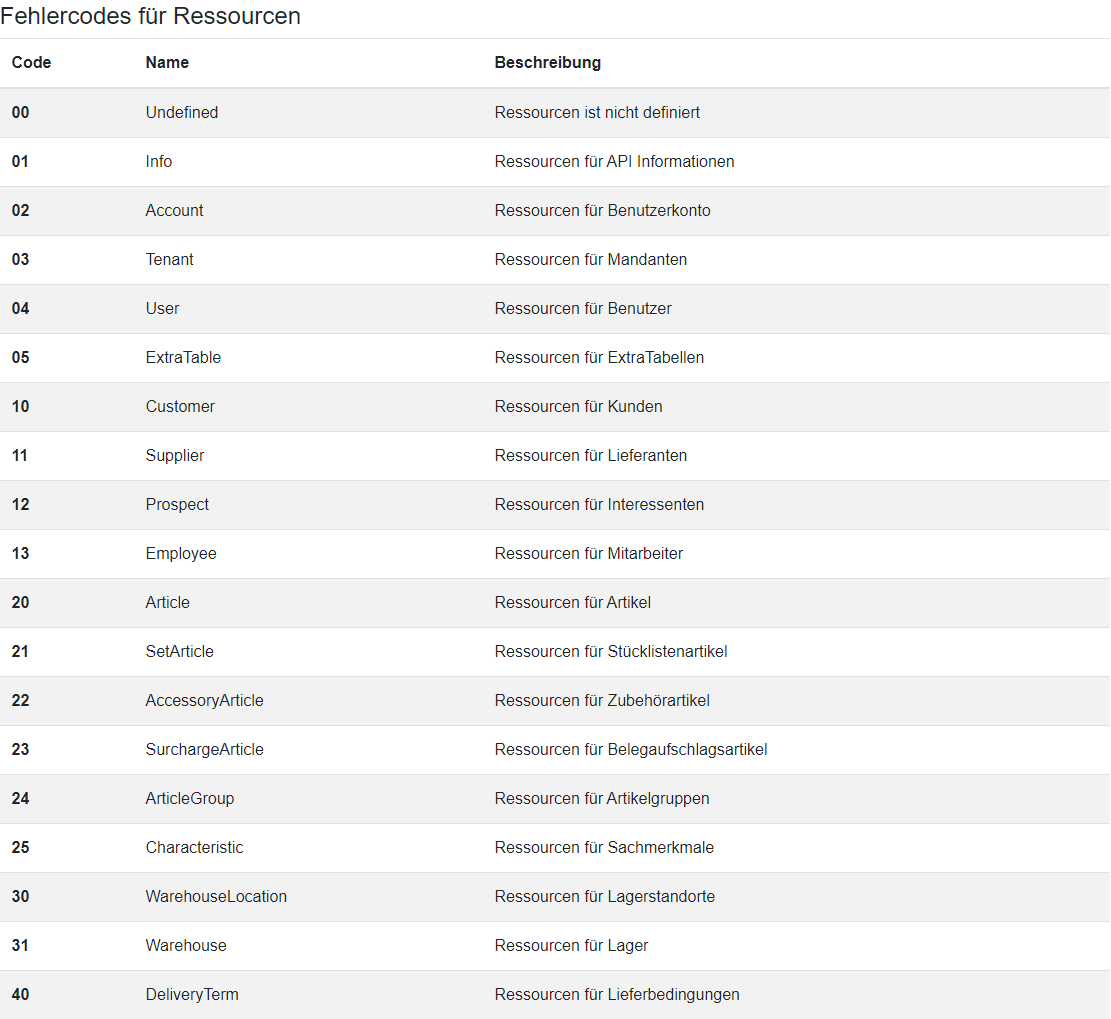Select the Account row name
This screenshot has width=1111, height=1019.
174,210
